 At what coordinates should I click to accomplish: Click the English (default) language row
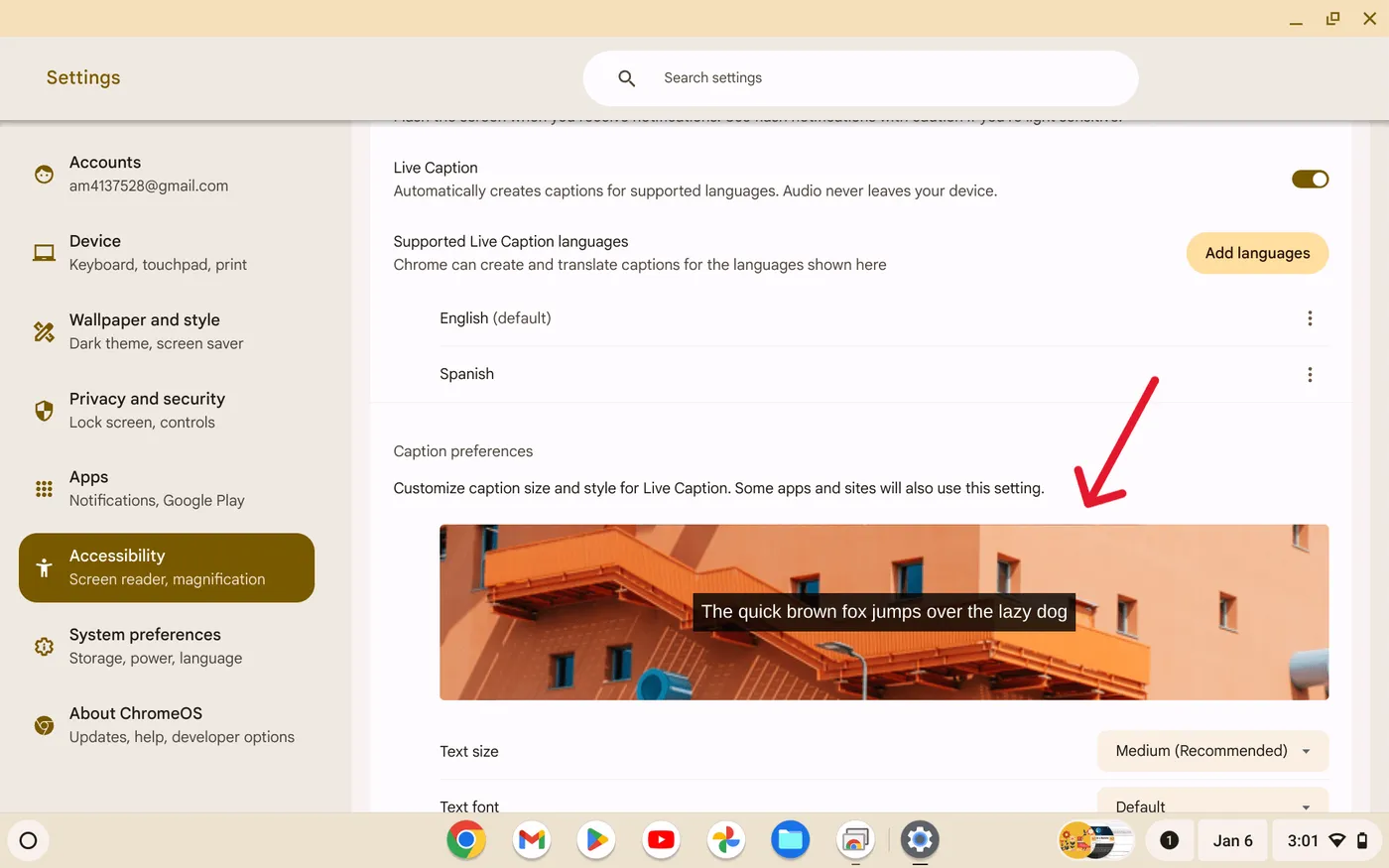point(884,318)
